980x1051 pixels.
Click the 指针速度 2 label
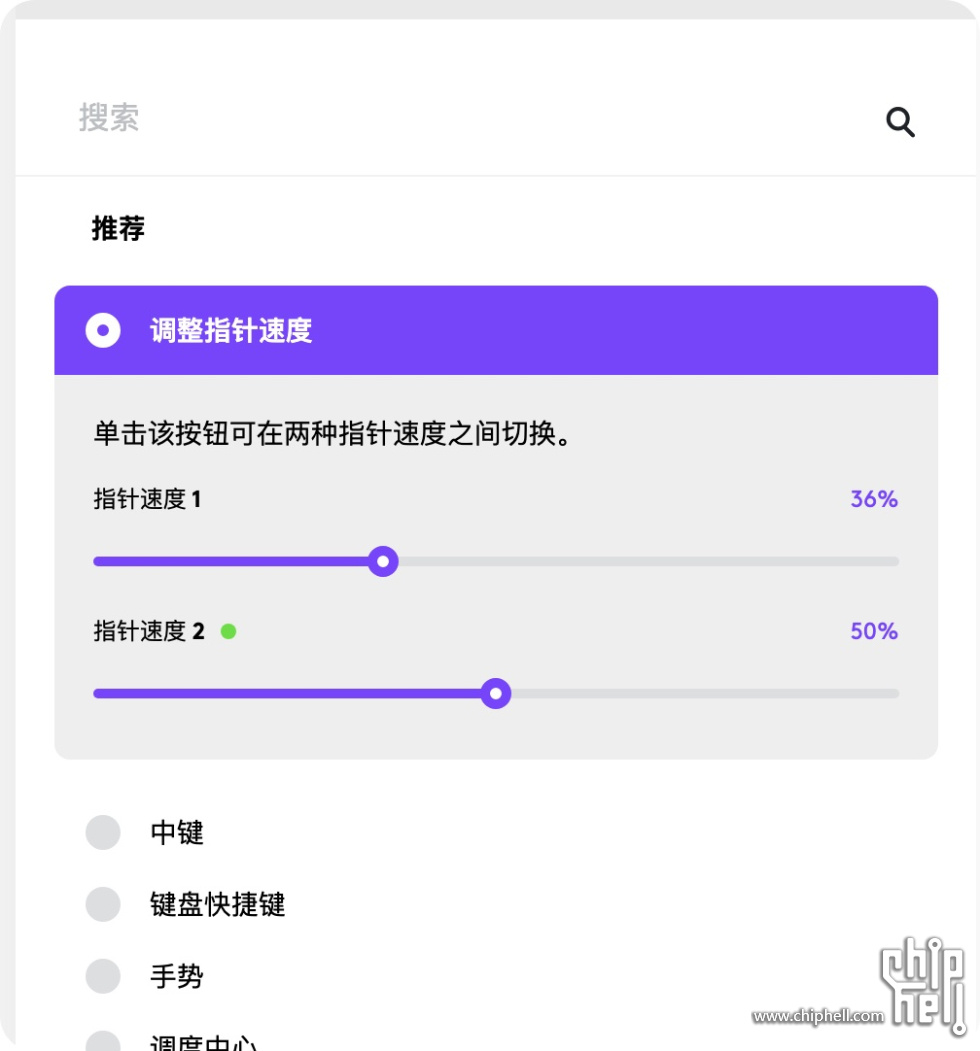149,631
